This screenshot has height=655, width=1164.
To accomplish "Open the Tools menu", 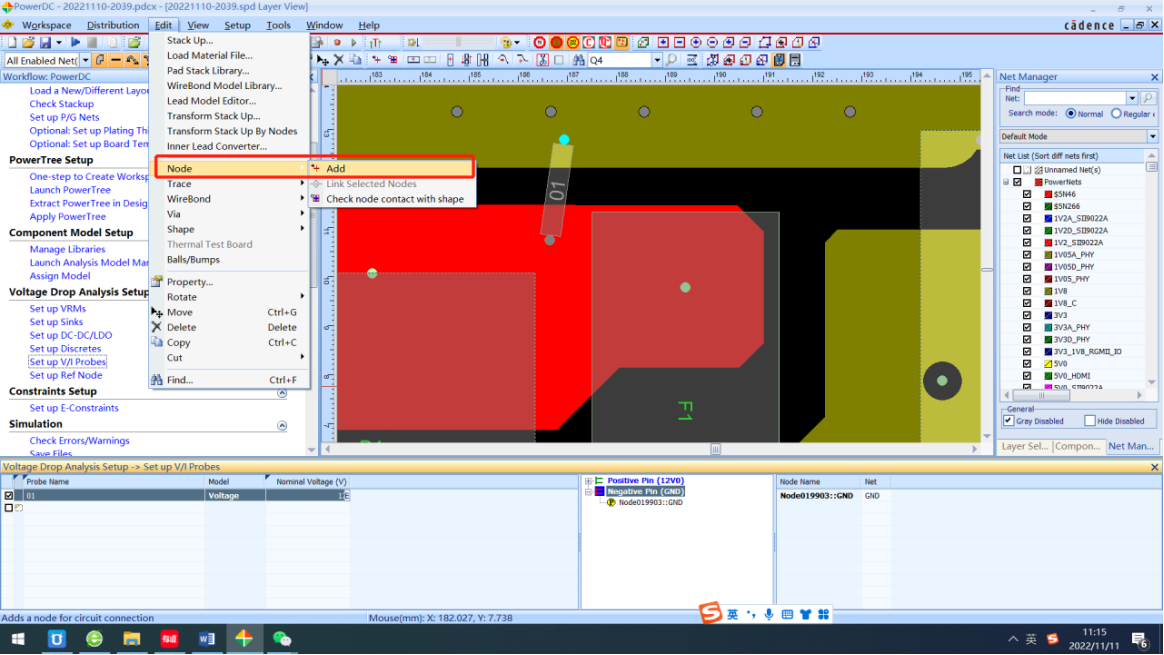I will [278, 25].
